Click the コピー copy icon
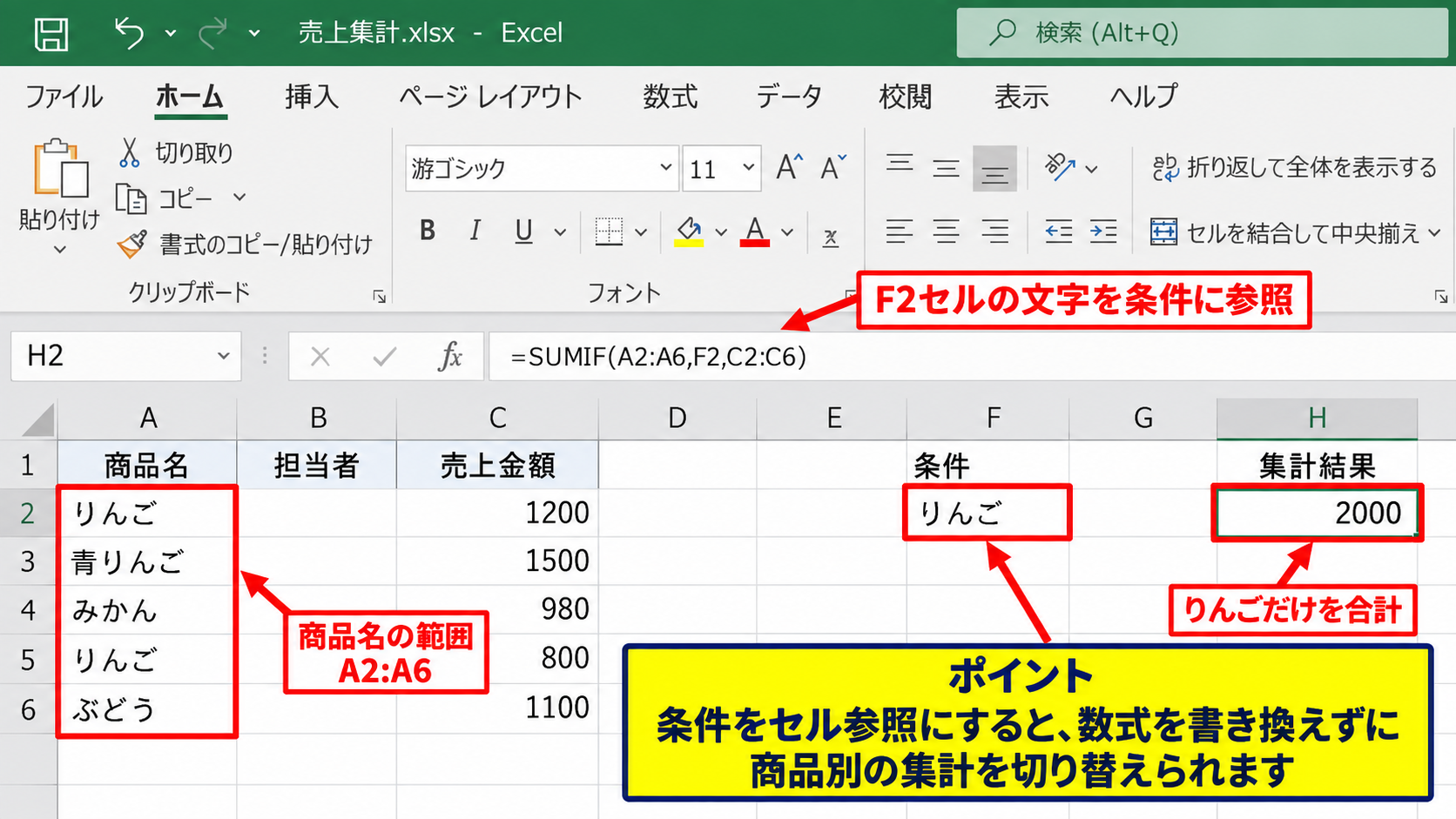The width and height of the screenshot is (1456, 819). [131, 199]
